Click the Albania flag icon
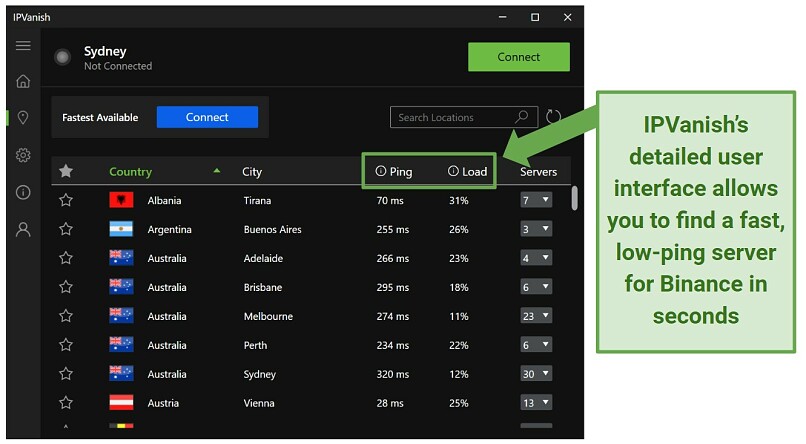Image resolution: width=806 pixels, height=444 pixels. (x=121, y=199)
